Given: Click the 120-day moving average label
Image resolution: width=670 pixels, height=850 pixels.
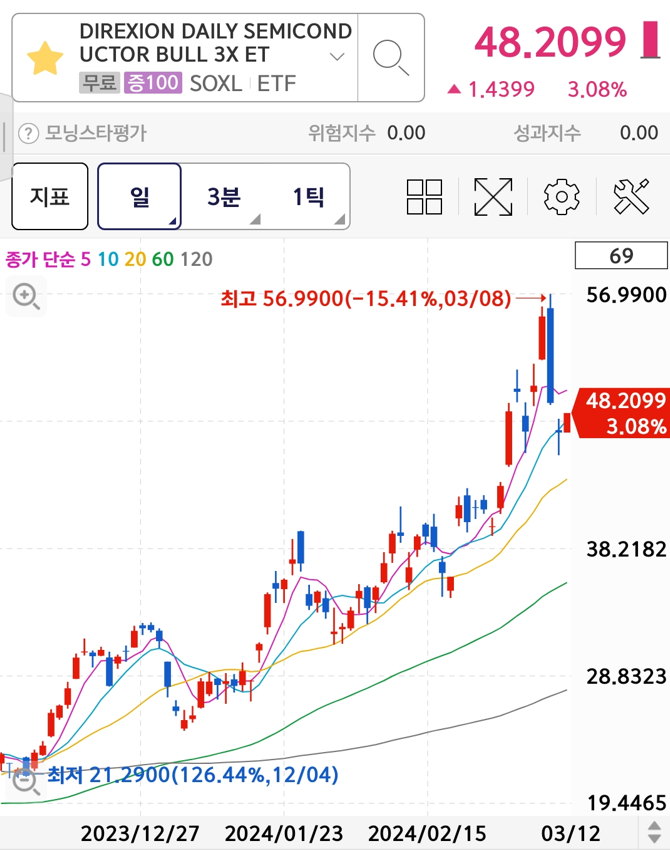Looking at the screenshot, I should 196,259.
